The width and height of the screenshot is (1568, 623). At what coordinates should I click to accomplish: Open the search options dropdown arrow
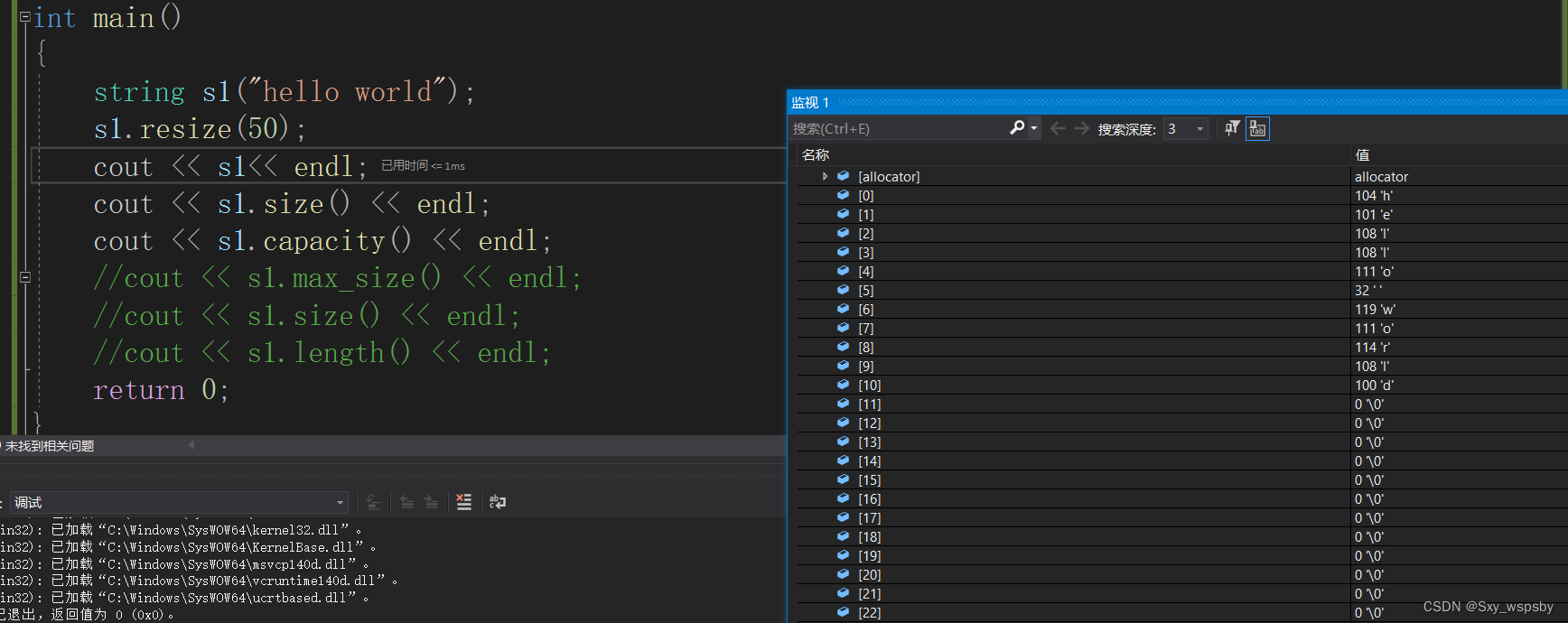point(1034,129)
